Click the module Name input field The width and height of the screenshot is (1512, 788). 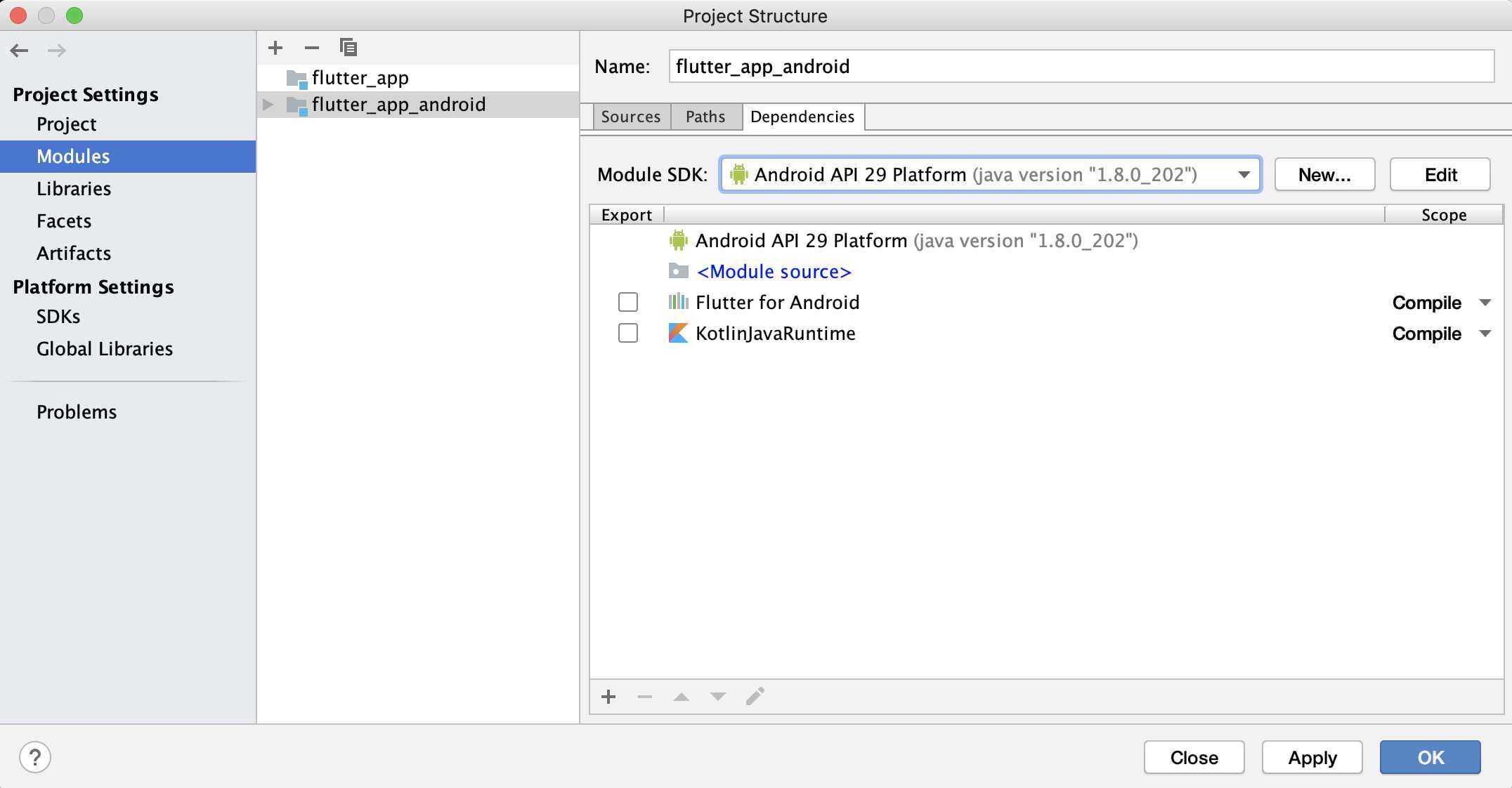click(1081, 67)
